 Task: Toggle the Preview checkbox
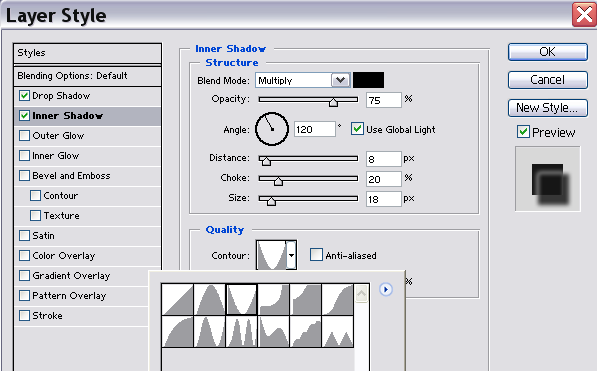tap(523, 132)
